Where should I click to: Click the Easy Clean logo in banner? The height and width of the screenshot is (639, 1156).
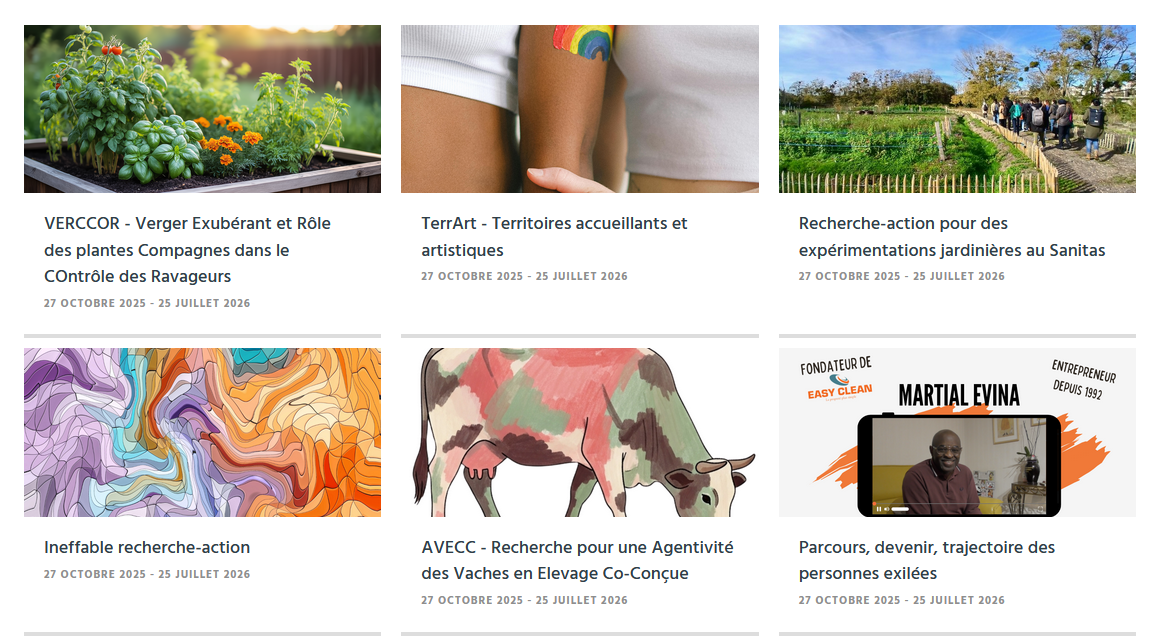(840, 387)
